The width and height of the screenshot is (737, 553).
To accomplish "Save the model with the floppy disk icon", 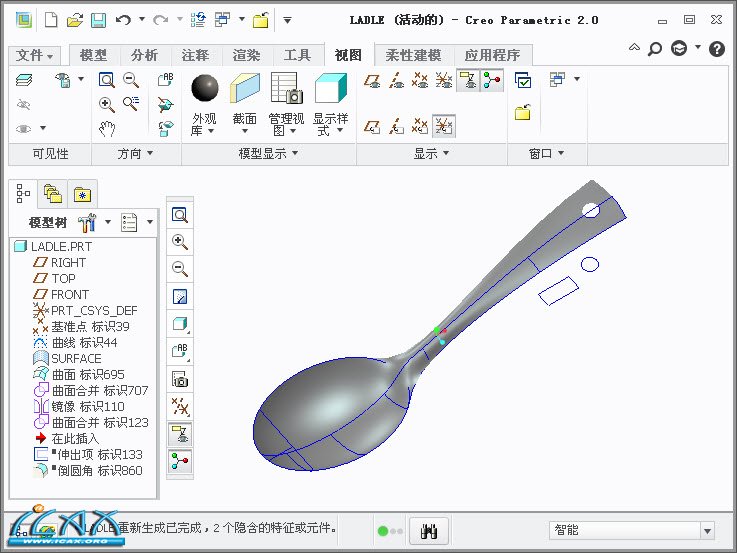I will pos(98,20).
